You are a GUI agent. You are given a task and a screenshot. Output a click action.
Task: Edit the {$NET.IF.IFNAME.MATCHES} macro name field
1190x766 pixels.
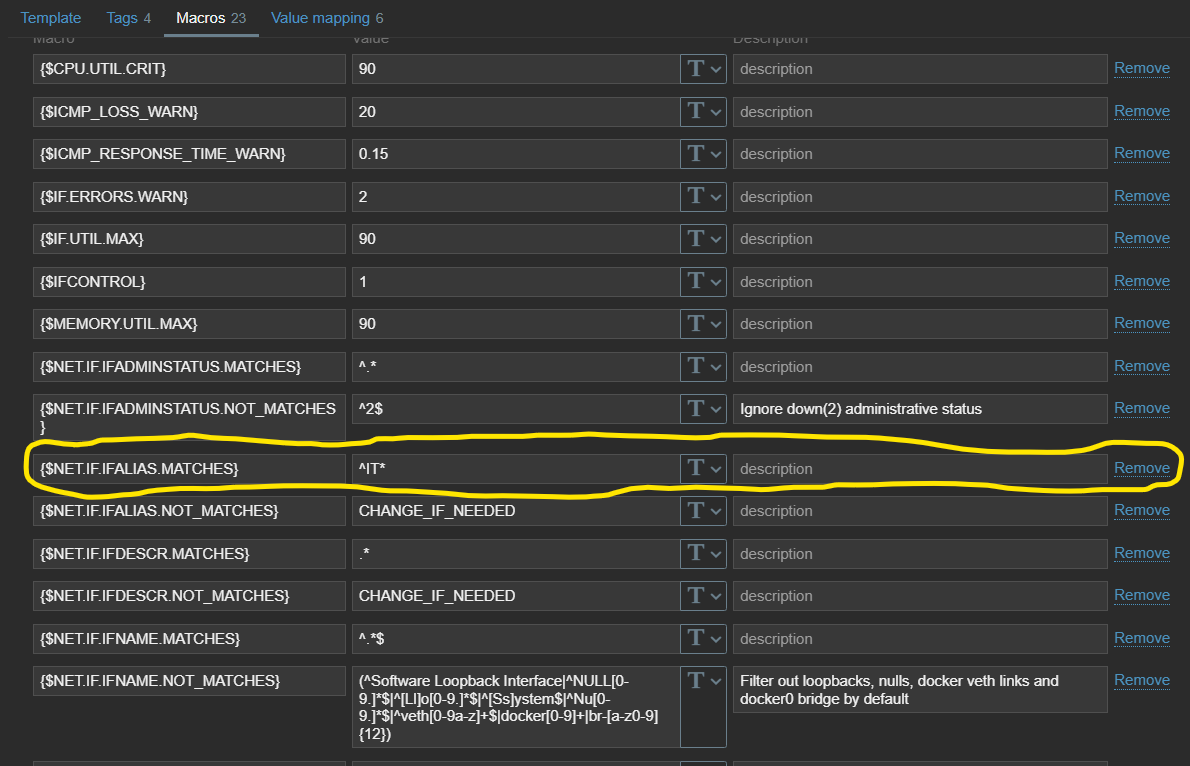coord(188,639)
